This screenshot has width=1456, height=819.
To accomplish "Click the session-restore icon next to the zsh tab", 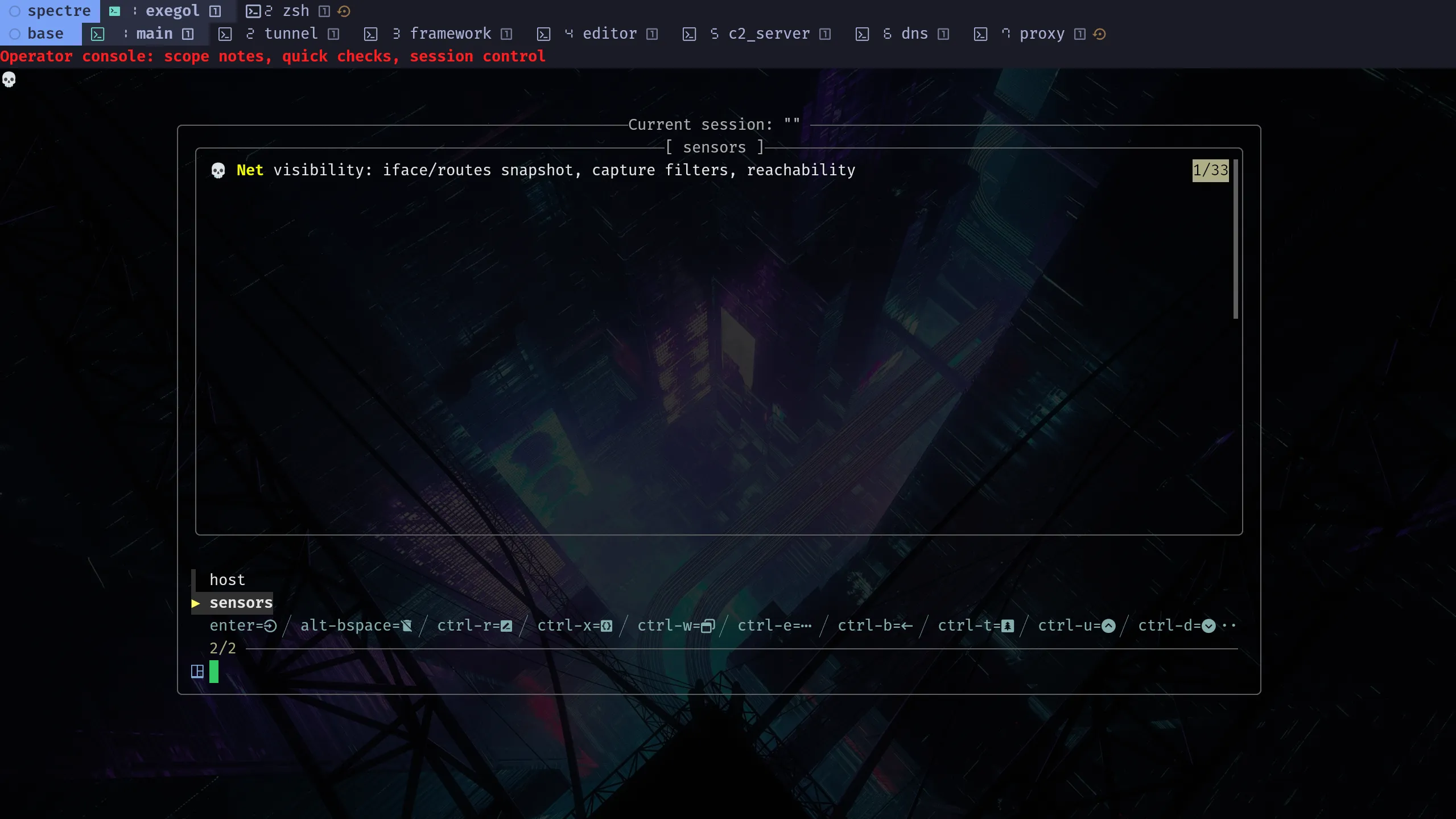I will click(x=344, y=11).
